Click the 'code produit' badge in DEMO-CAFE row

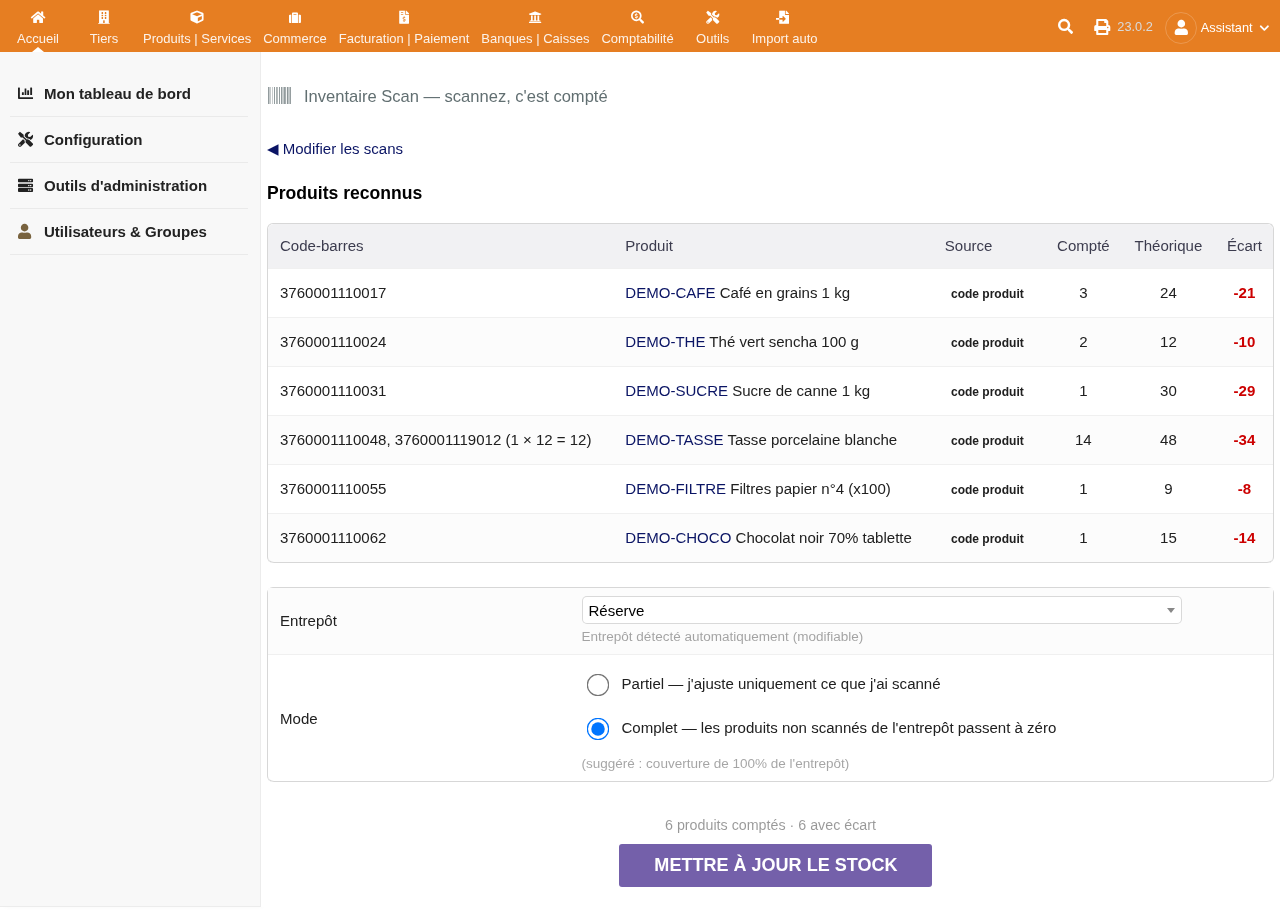(x=987, y=294)
